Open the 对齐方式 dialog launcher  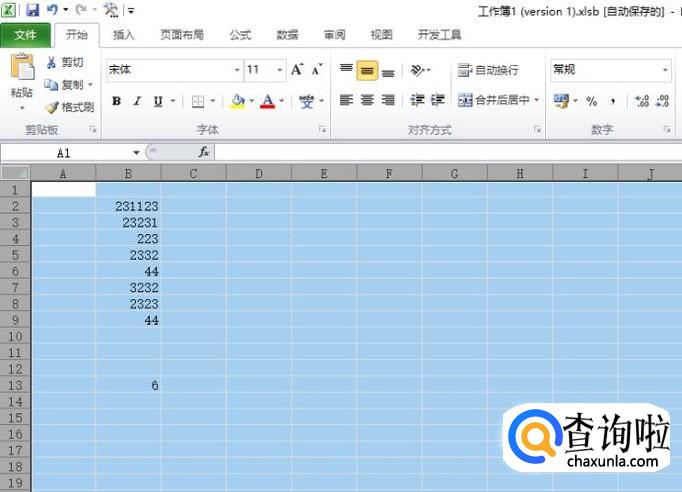point(537,129)
